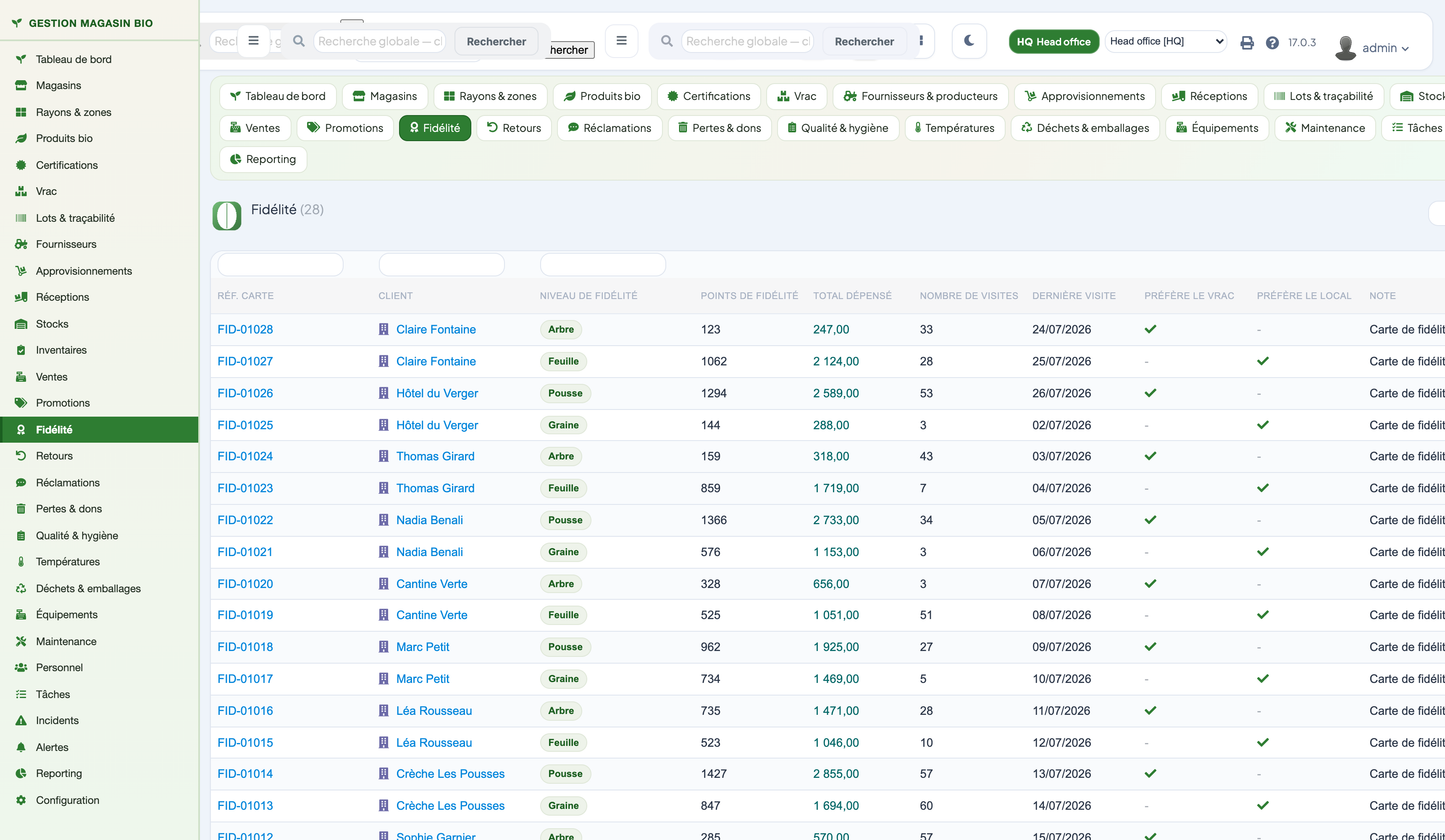Click total 2 855,00 on row FID-01014
The image size is (1445, 840).
836,774
